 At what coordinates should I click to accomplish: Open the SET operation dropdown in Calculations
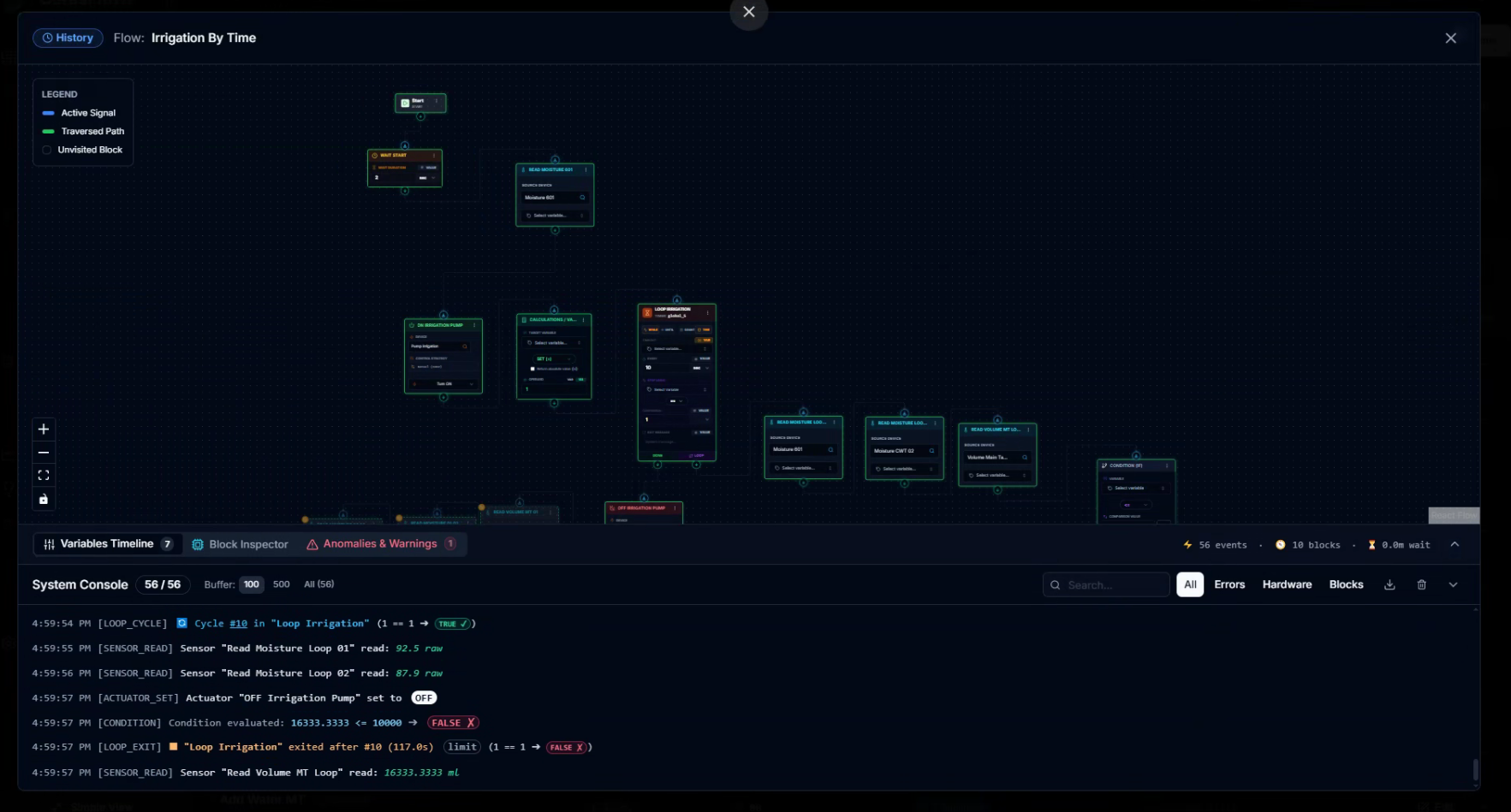point(554,359)
